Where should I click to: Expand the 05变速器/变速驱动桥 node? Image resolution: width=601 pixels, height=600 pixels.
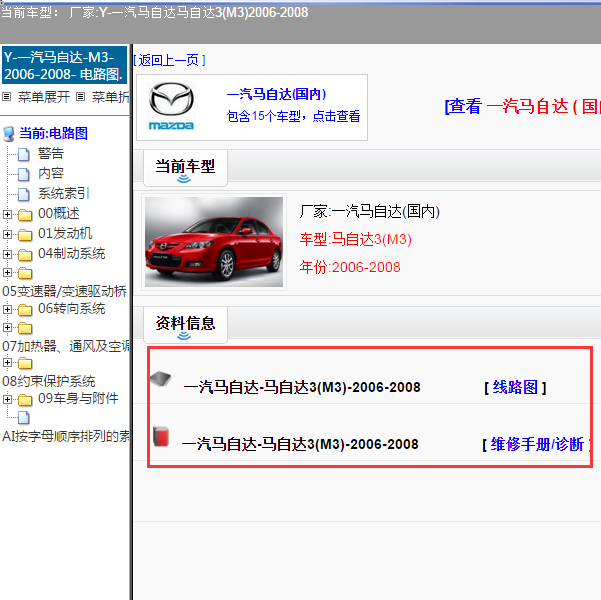7,273
